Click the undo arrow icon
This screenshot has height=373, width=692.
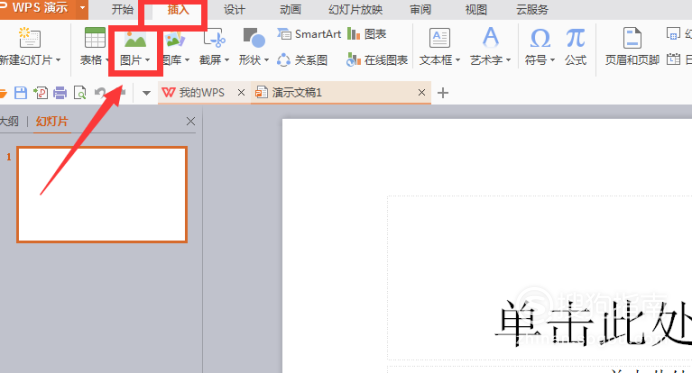tap(100, 93)
